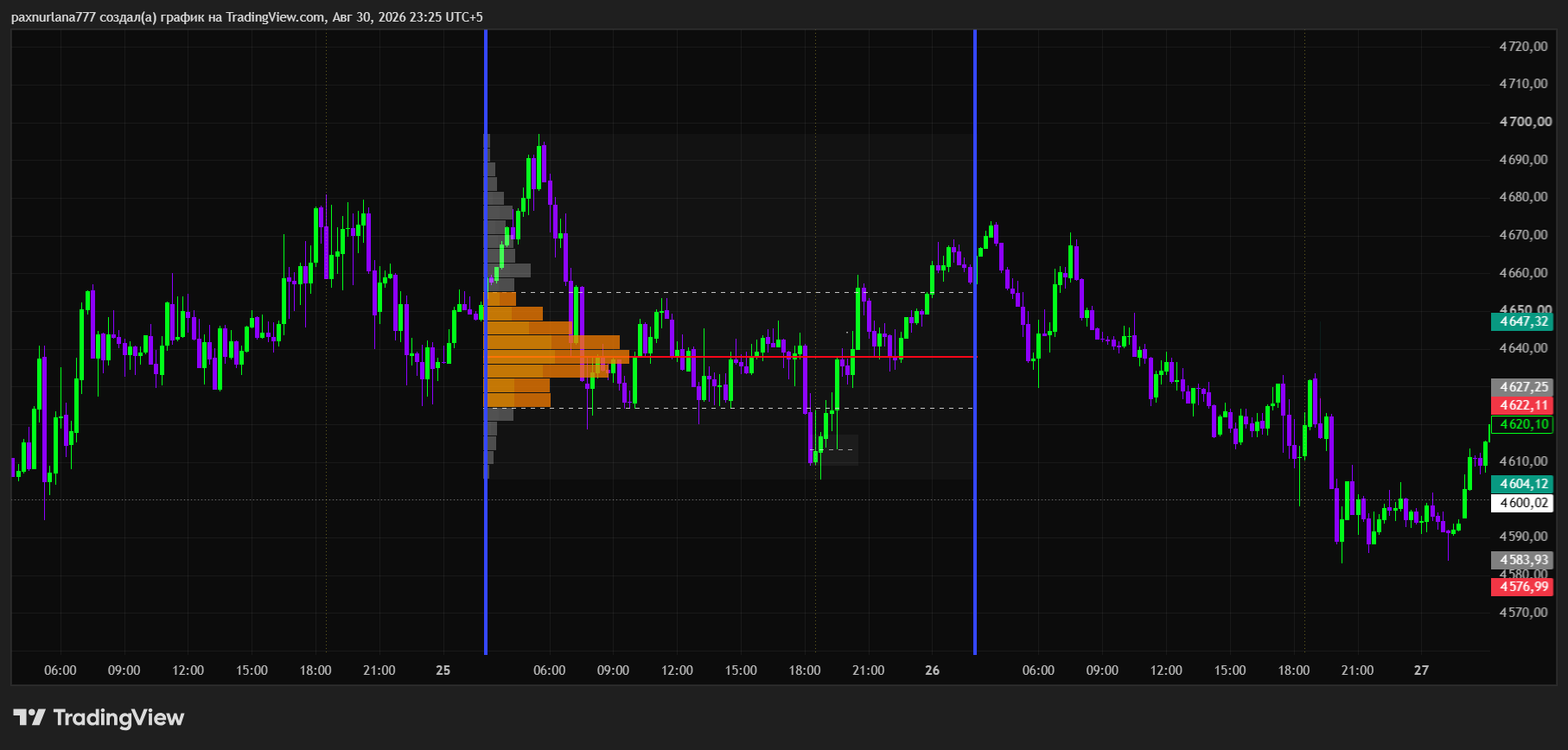Image resolution: width=1568 pixels, height=750 pixels.
Task: Click the 4680,00 price scale value
Action: click(1523, 197)
